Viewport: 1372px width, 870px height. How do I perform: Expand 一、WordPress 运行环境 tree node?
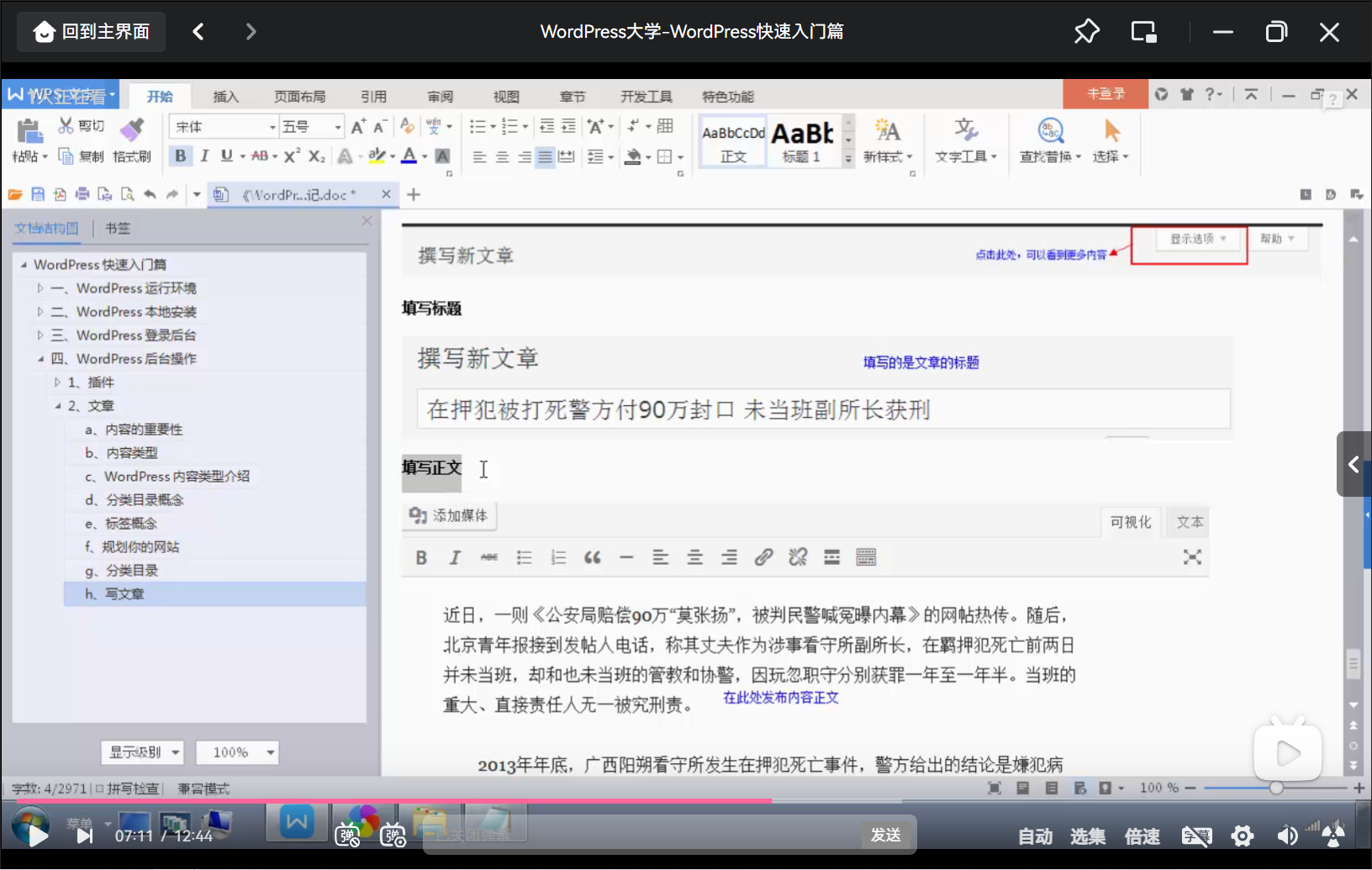[x=40, y=288]
